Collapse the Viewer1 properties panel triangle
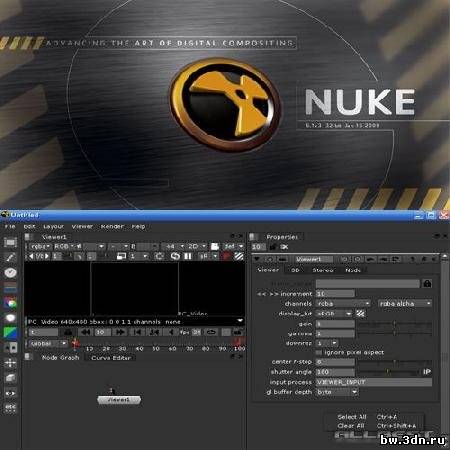The height and width of the screenshot is (450, 450). pos(257,259)
